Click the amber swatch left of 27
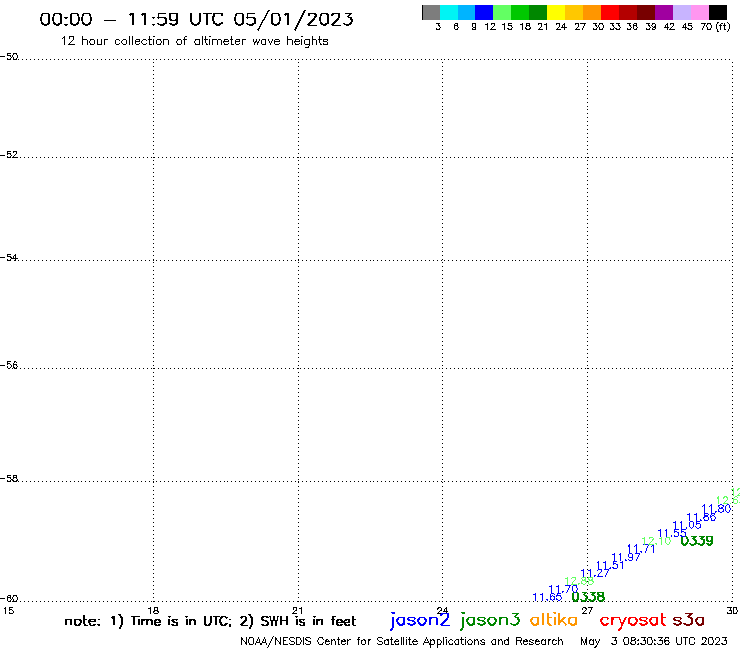 tap(574, 12)
